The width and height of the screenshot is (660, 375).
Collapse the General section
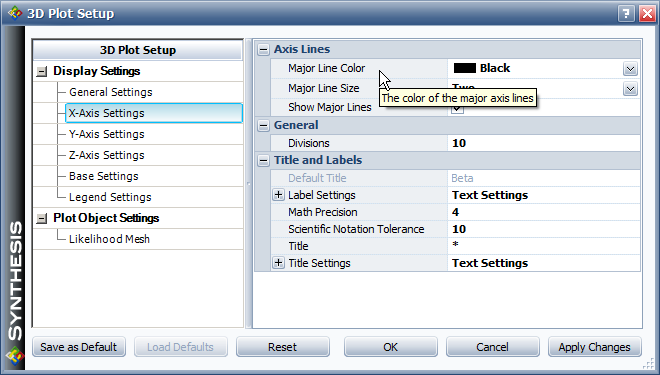click(x=263, y=125)
